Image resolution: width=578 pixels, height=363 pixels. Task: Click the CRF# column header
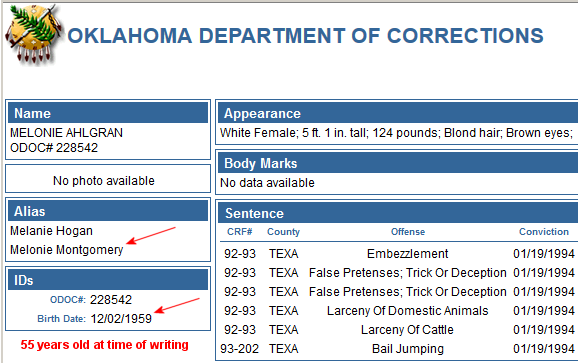240,232
